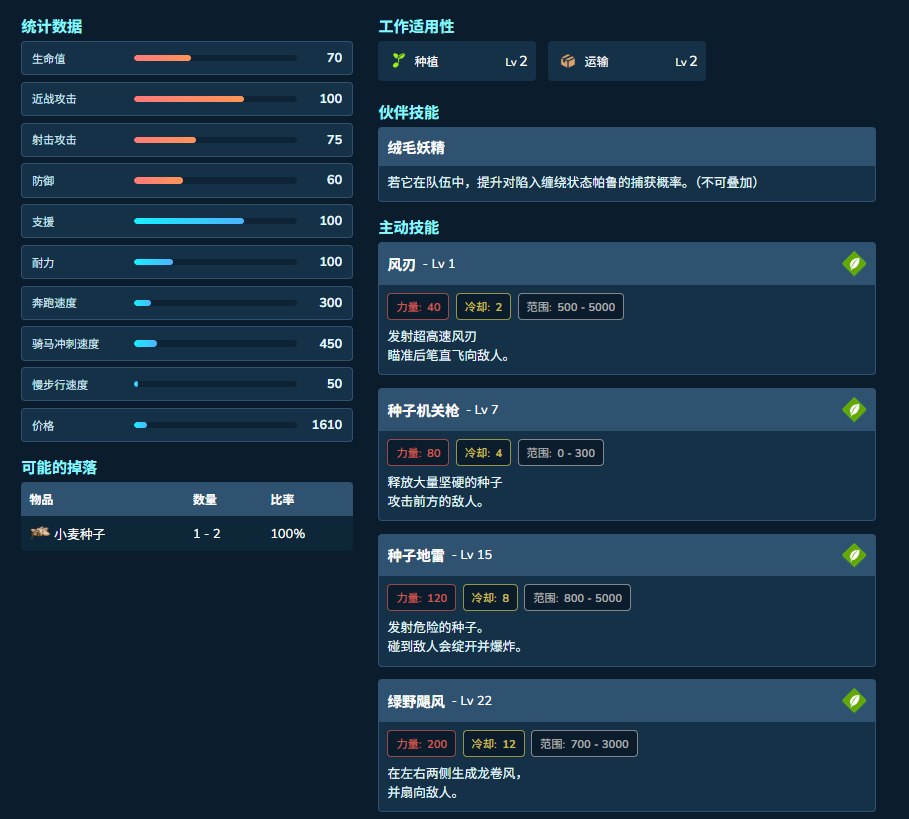Click grass element icon on 风刃 skill
This screenshot has width=909, height=819.
[x=854, y=264]
